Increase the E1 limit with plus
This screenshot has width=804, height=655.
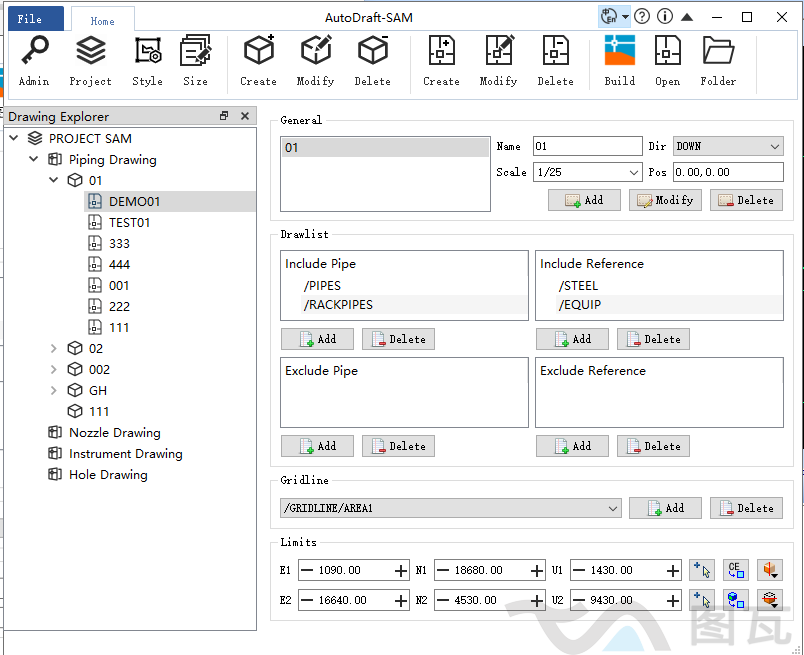click(401, 571)
